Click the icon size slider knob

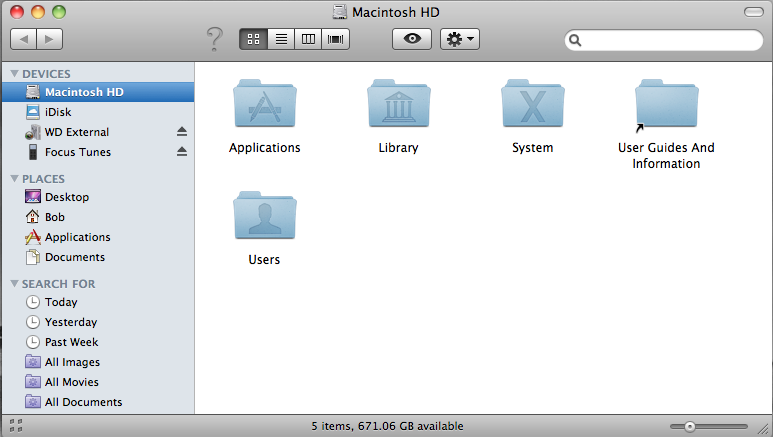690,427
